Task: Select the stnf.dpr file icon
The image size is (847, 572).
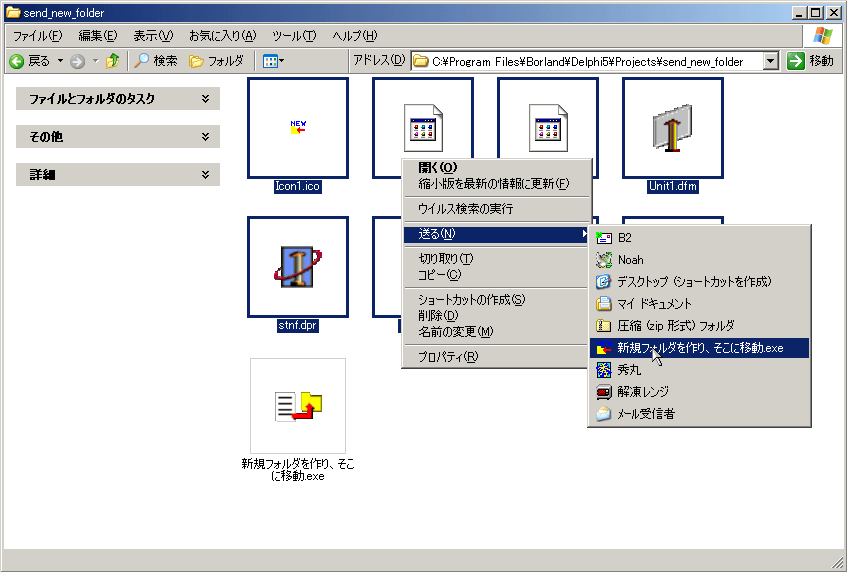Action: [298, 267]
